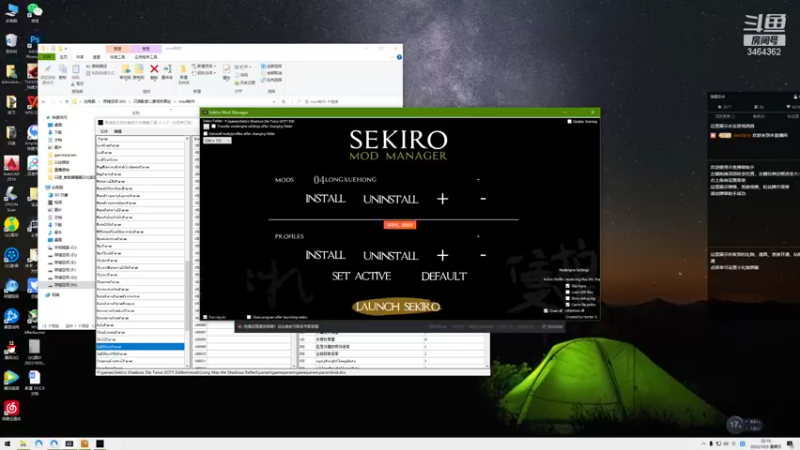The image size is (800, 450).
Task: Open the Explorer address bar history dropdown
Action: click(x=274, y=102)
